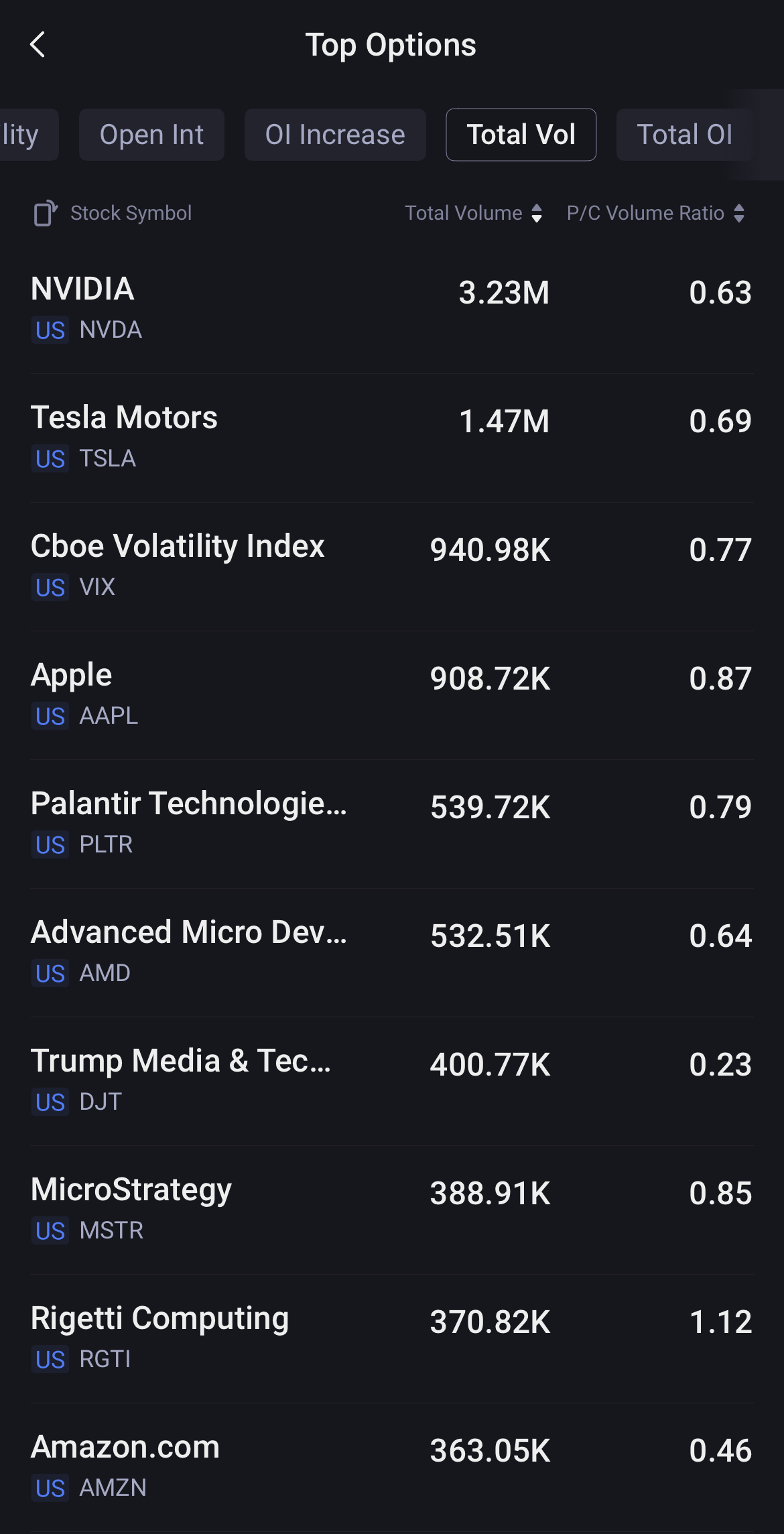Screen dimensions: 784x1534
Task: Switch to the Open Int tab
Action: tap(151, 135)
